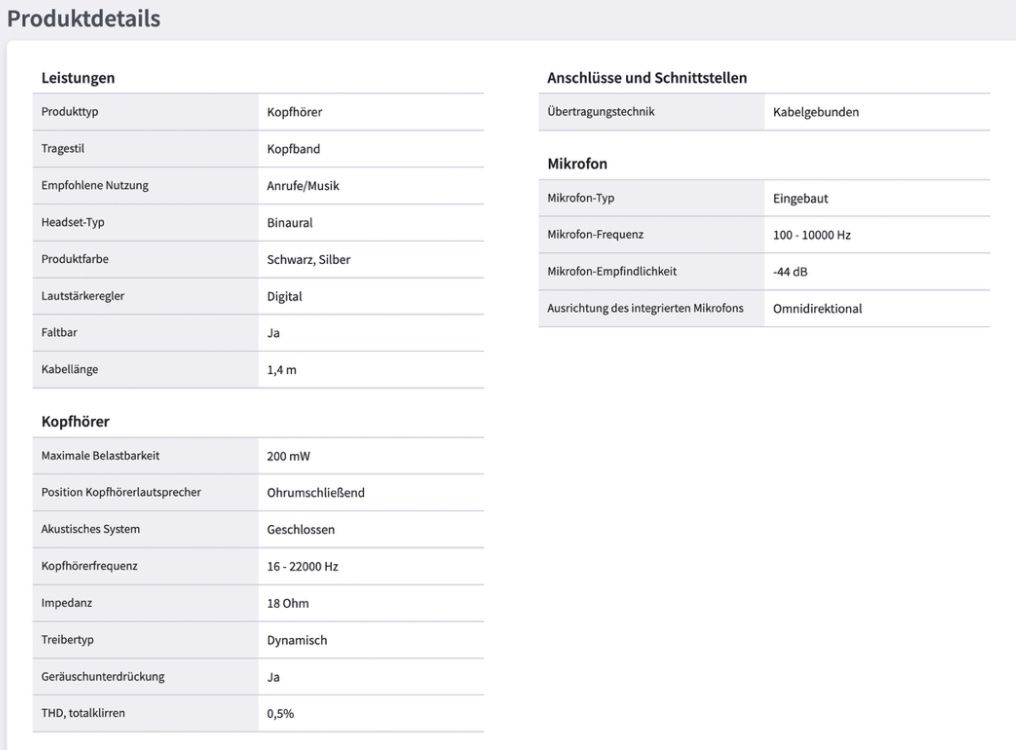
Task: Click the Geräuschunterdrückung row label
Action: 103,677
